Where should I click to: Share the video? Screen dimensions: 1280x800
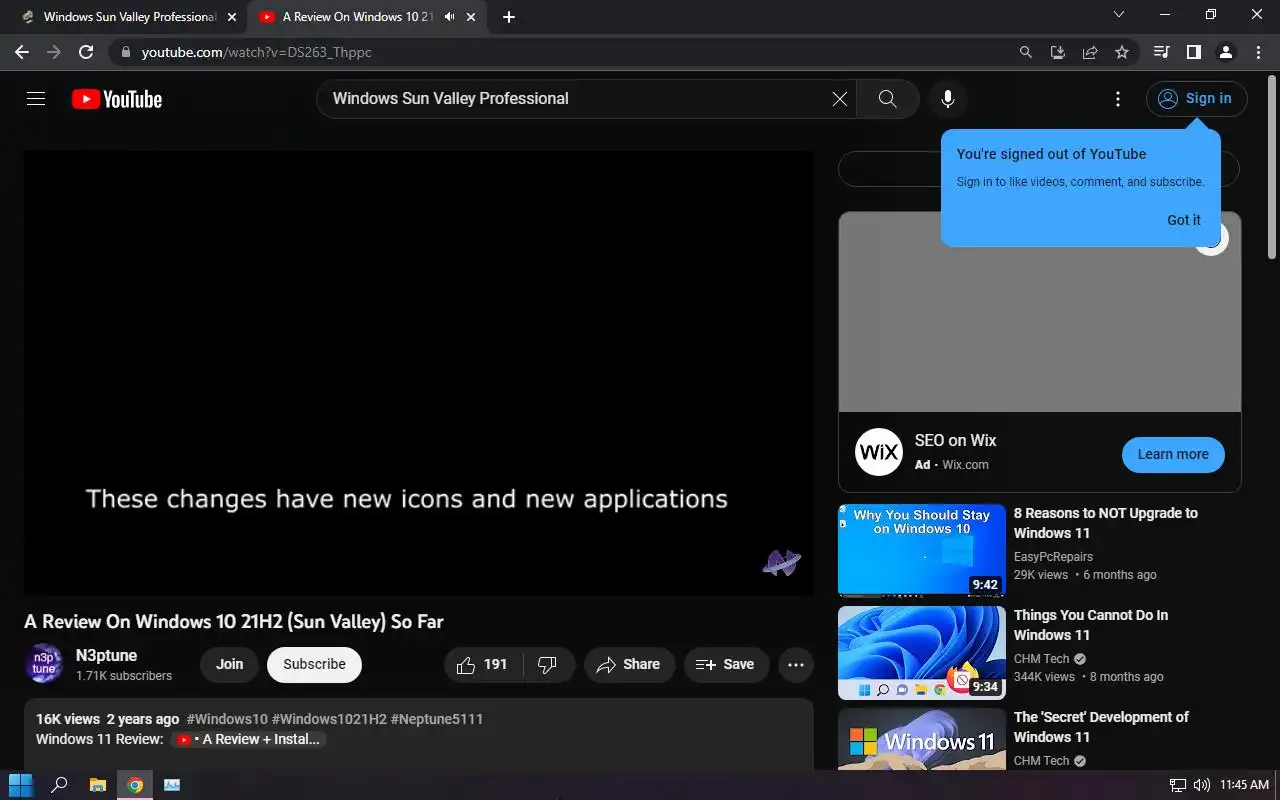click(629, 665)
